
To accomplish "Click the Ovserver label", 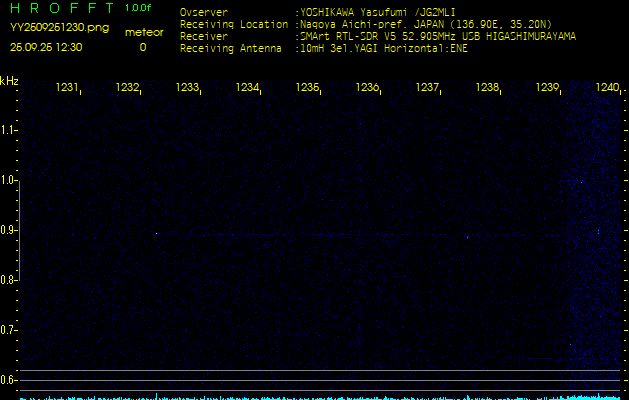I will [204, 12].
